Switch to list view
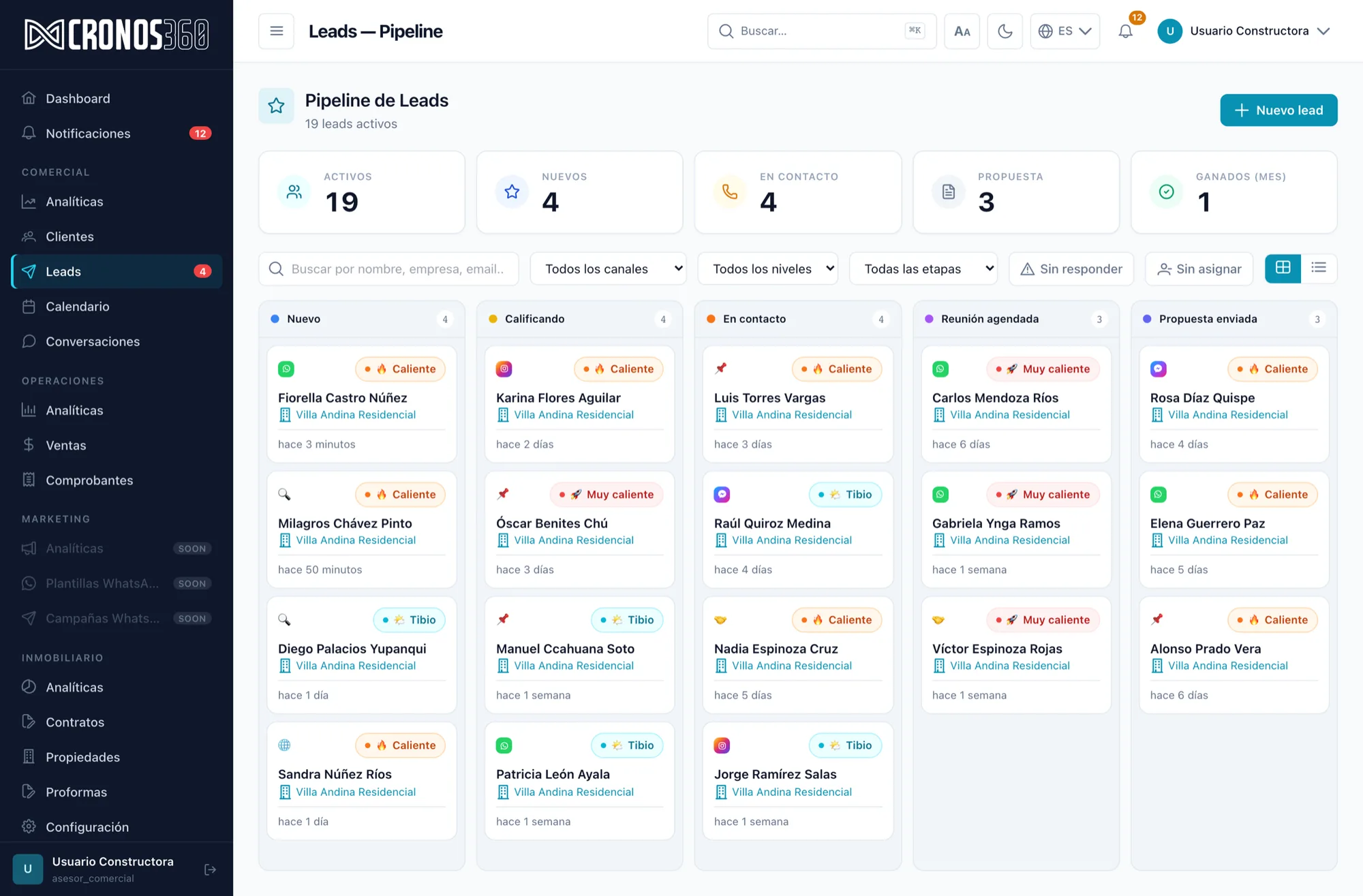1363x896 pixels. [x=1319, y=268]
